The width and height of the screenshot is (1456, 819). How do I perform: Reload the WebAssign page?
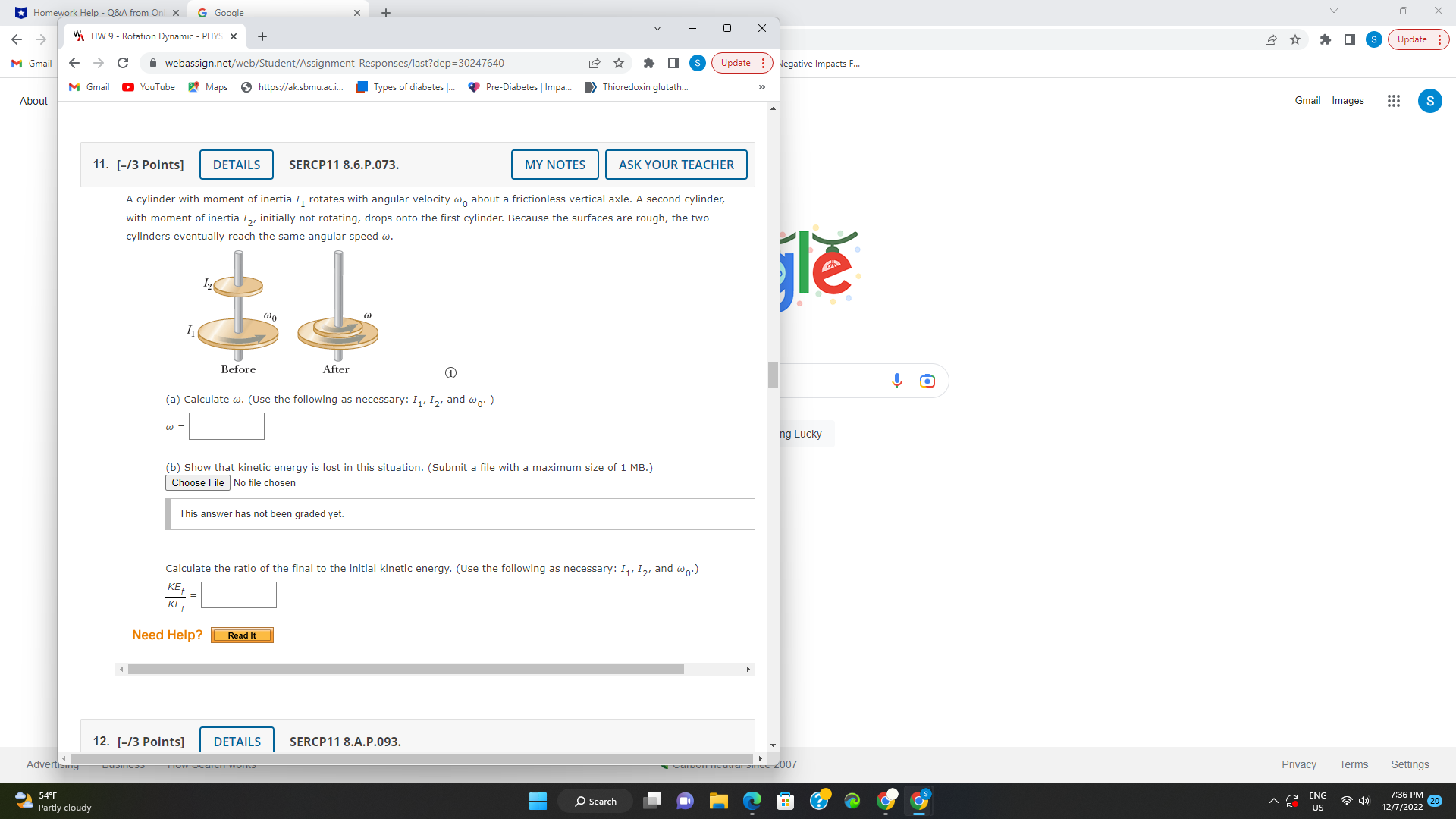coord(123,63)
